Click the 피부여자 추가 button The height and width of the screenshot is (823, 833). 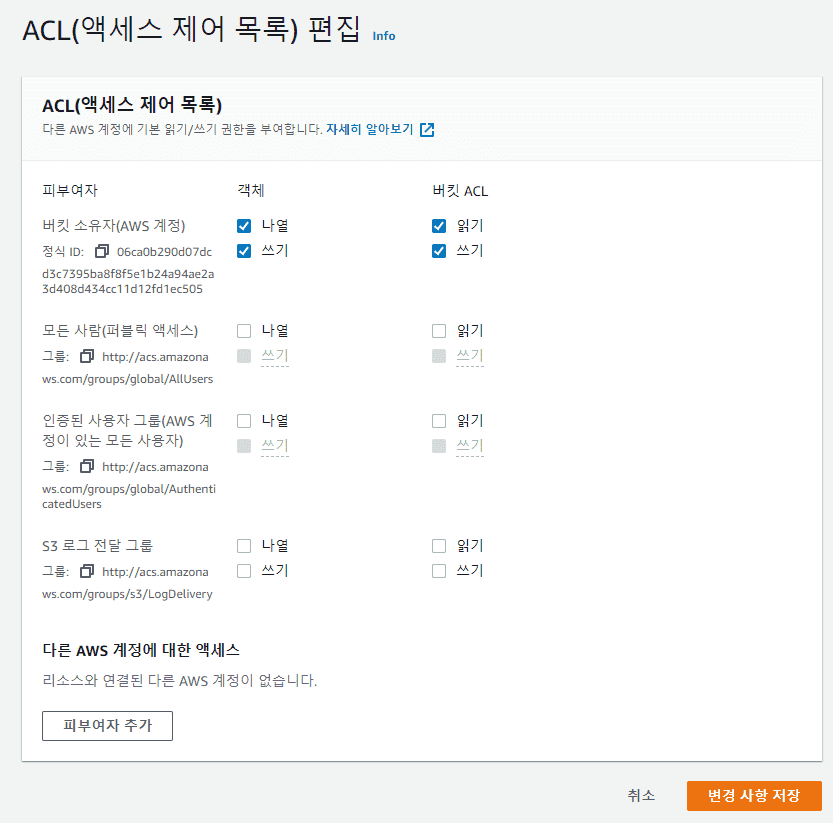click(107, 726)
